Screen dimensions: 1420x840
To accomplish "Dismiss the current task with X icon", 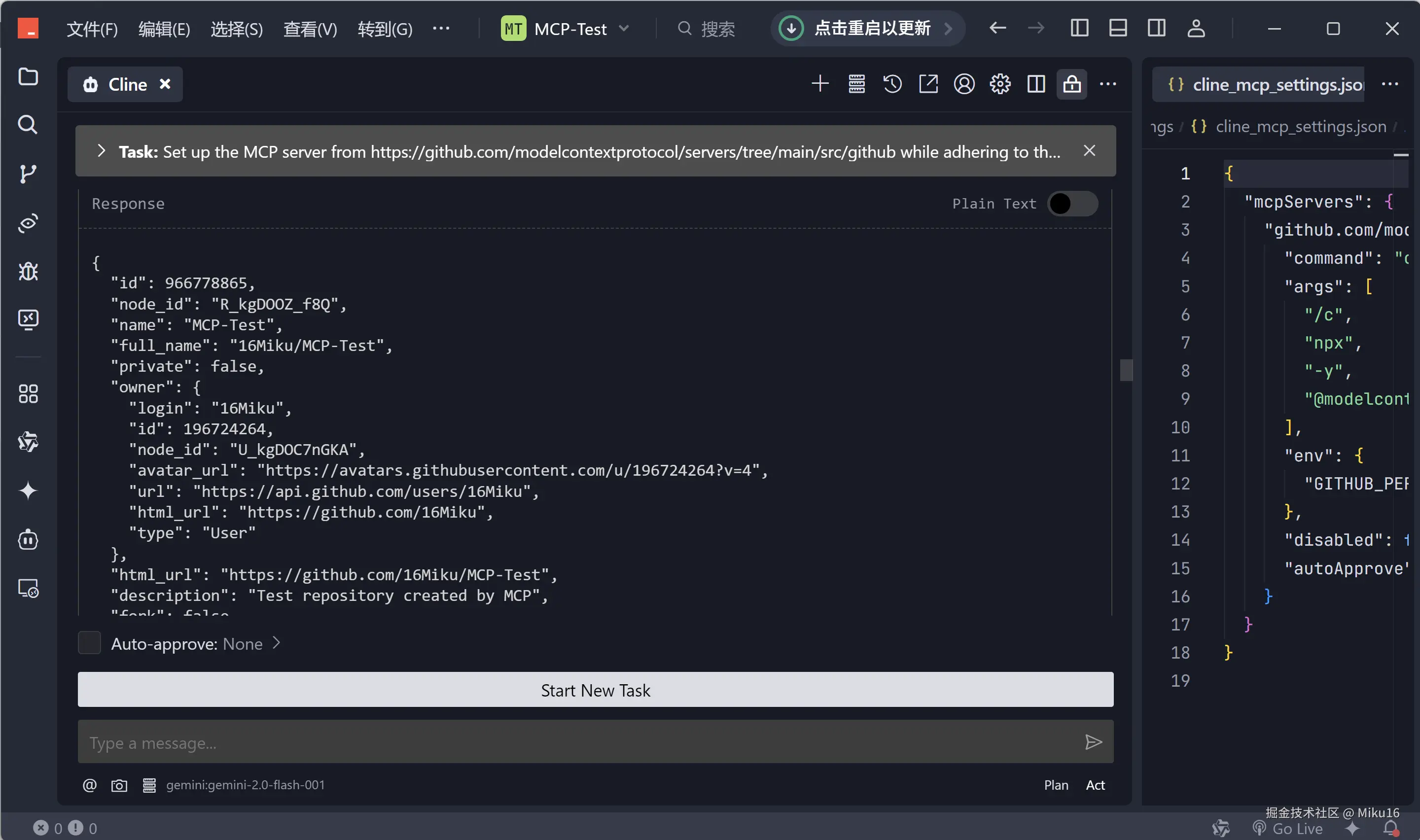I will (1090, 150).
